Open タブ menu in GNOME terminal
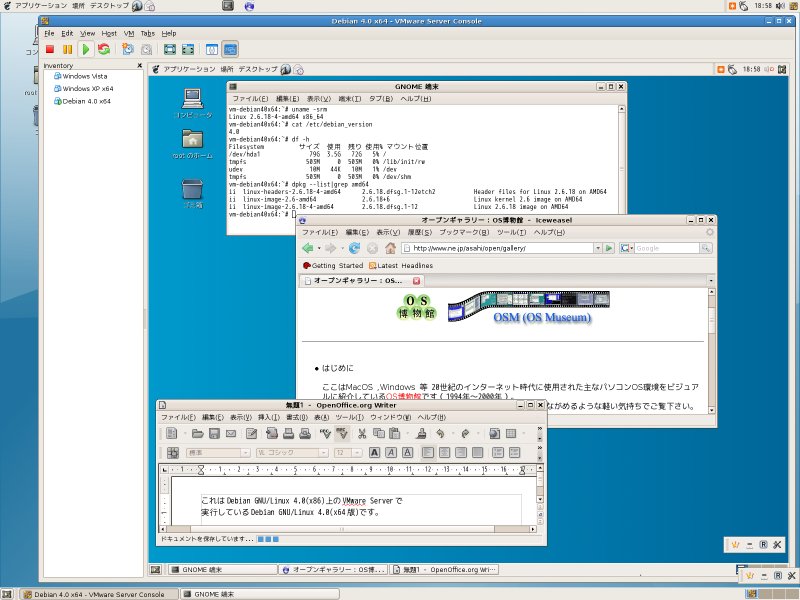 click(381, 98)
